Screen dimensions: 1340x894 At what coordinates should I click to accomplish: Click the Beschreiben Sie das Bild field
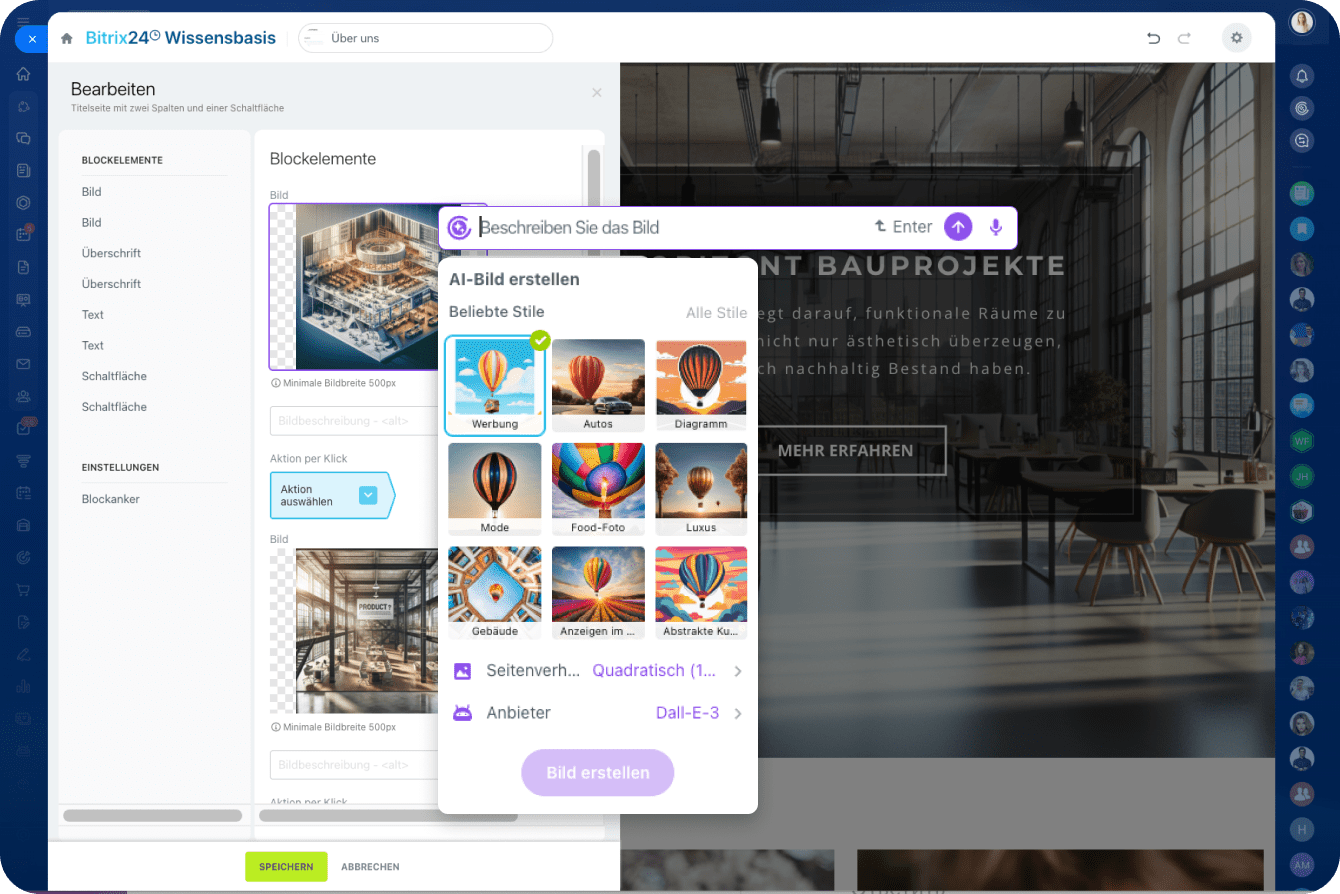point(670,227)
